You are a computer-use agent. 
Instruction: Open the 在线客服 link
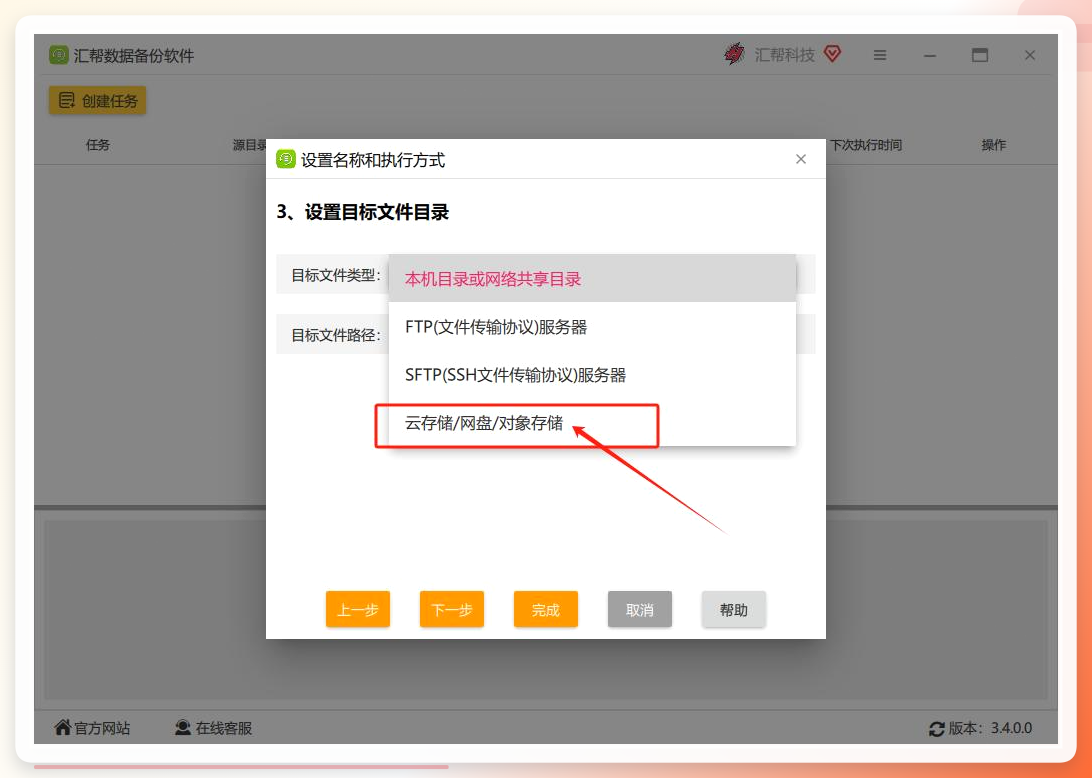coord(224,729)
